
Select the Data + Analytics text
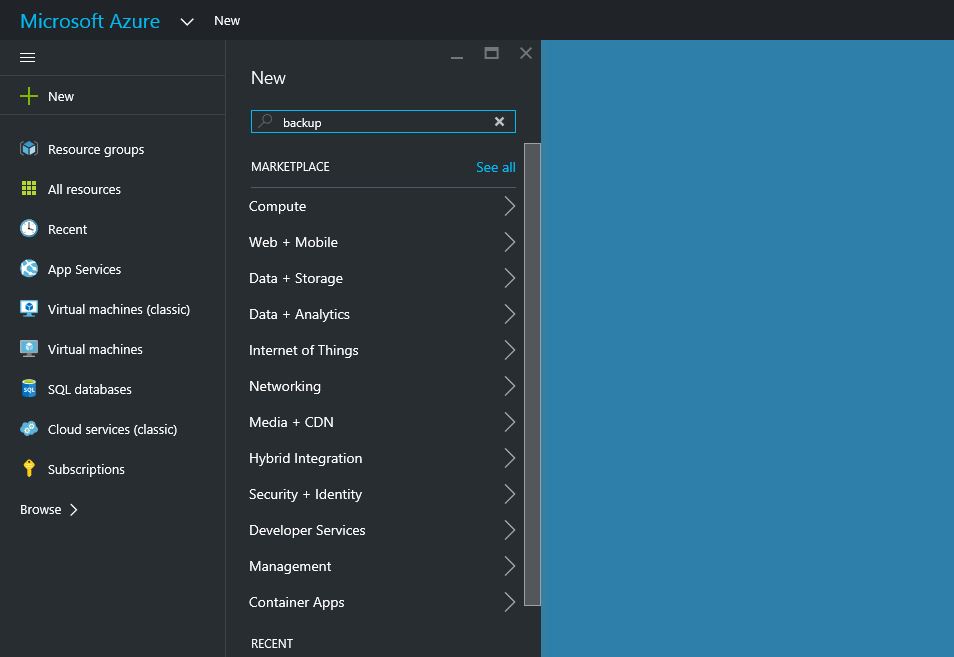tap(299, 314)
